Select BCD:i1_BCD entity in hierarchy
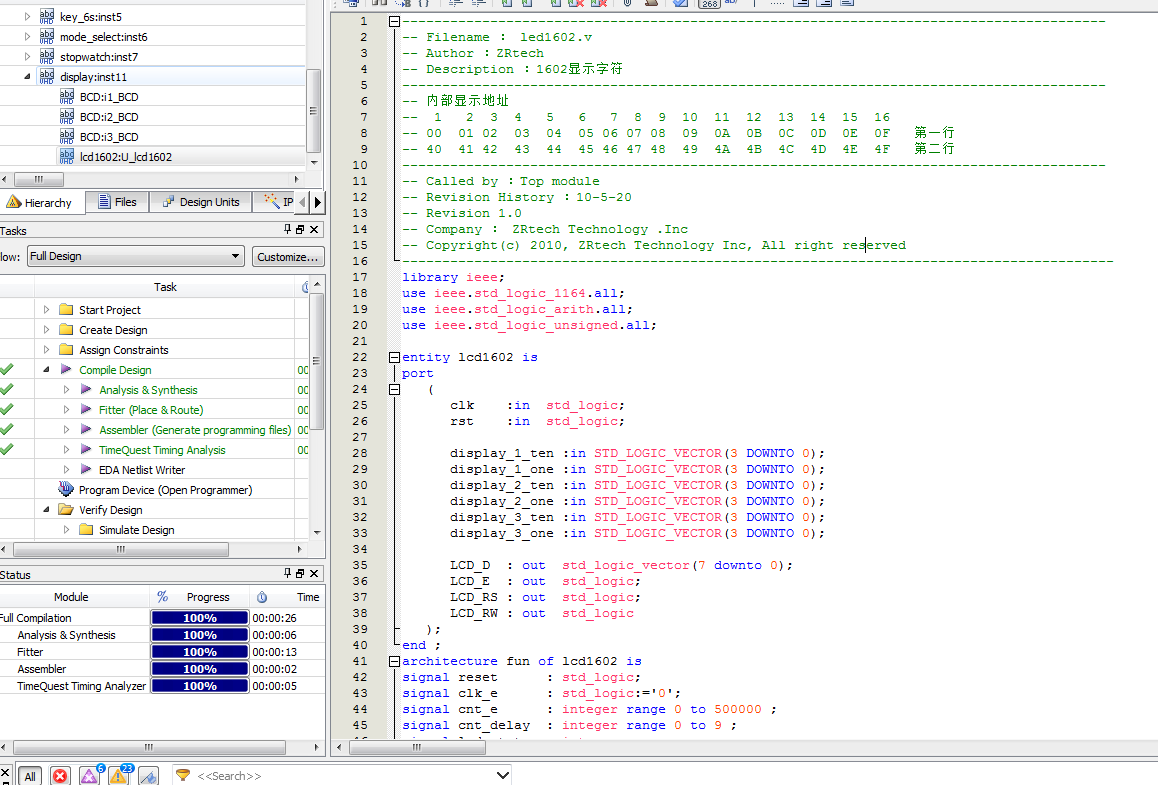Image resolution: width=1158 pixels, height=785 pixels. coord(109,97)
